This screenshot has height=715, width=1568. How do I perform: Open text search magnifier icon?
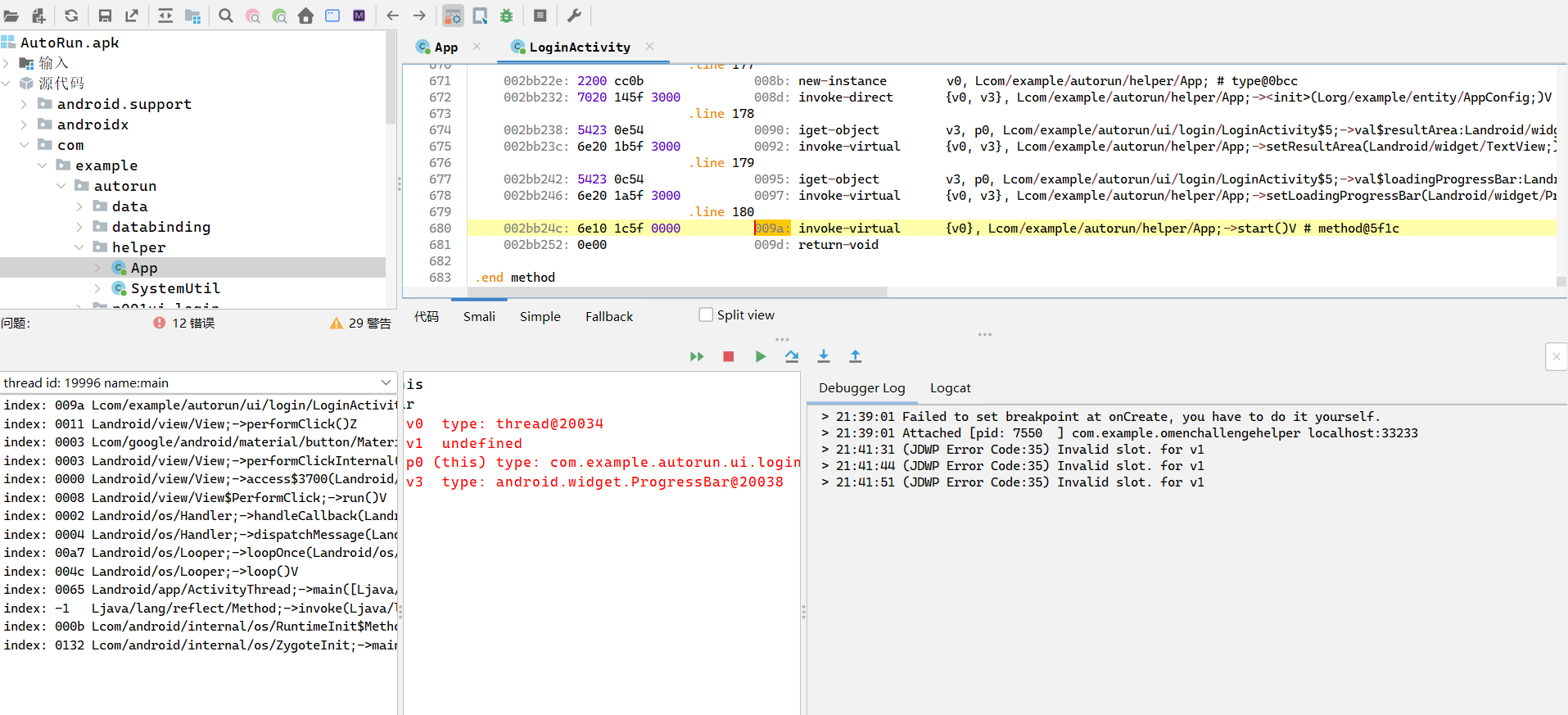(226, 16)
